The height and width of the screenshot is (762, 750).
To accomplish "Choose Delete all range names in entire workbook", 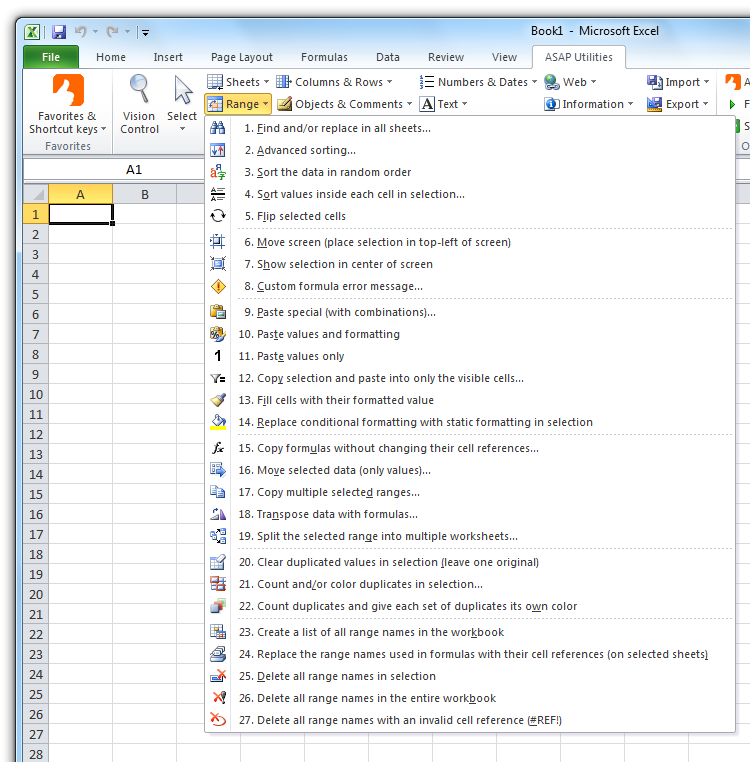I will [x=470, y=698].
